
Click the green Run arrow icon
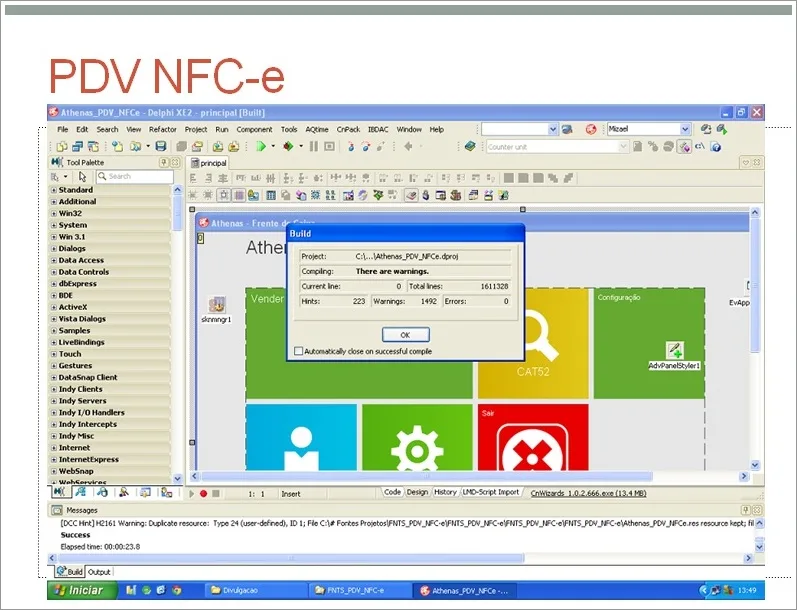[x=261, y=146]
